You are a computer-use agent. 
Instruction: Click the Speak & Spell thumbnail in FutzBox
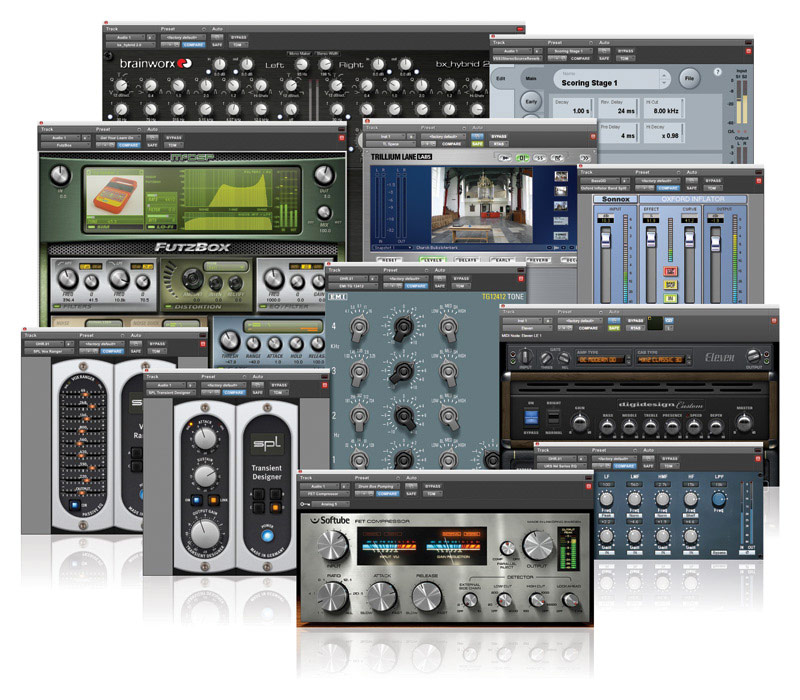(114, 195)
